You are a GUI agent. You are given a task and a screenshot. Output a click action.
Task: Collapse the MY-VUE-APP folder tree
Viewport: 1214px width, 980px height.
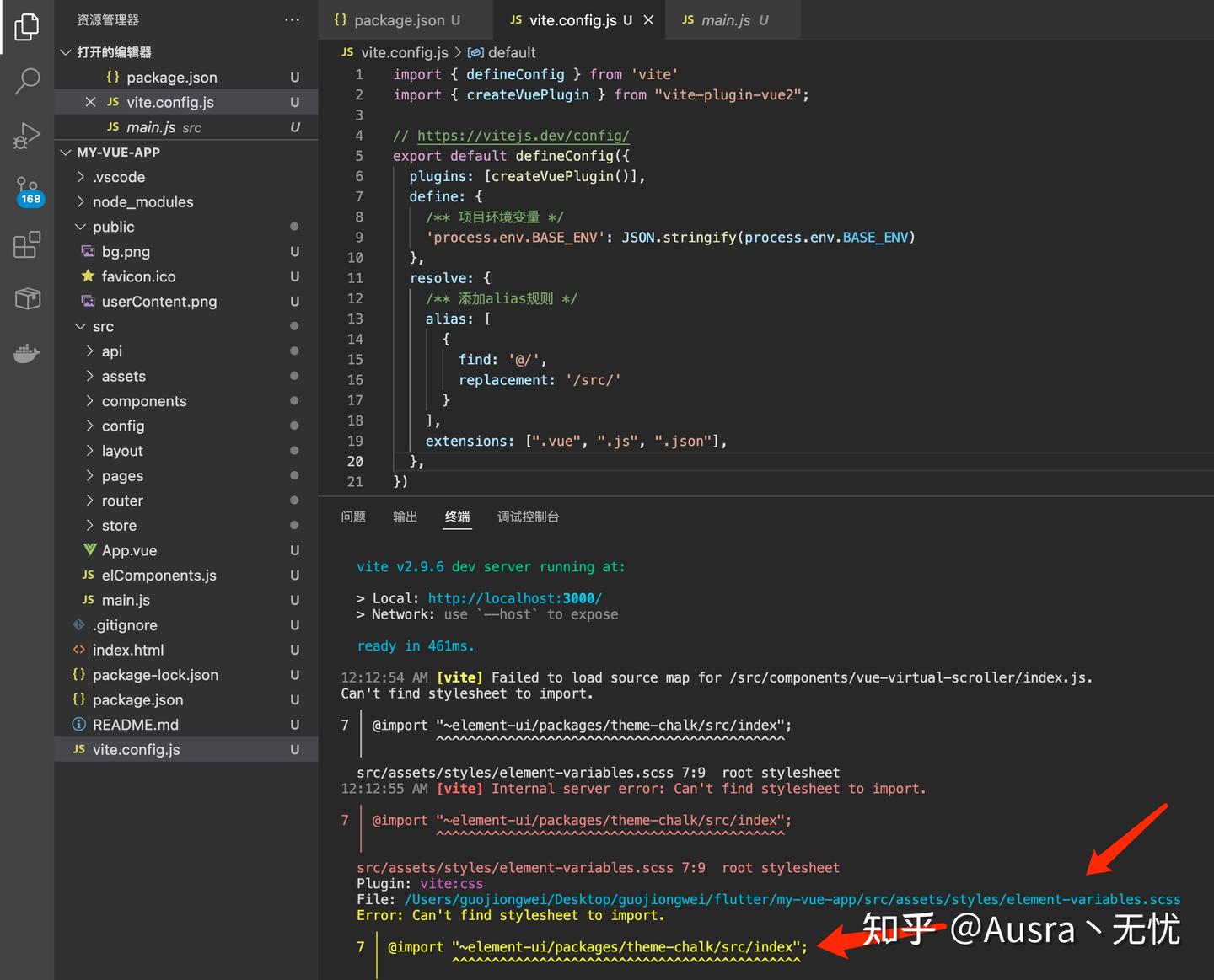pos(66,152)
